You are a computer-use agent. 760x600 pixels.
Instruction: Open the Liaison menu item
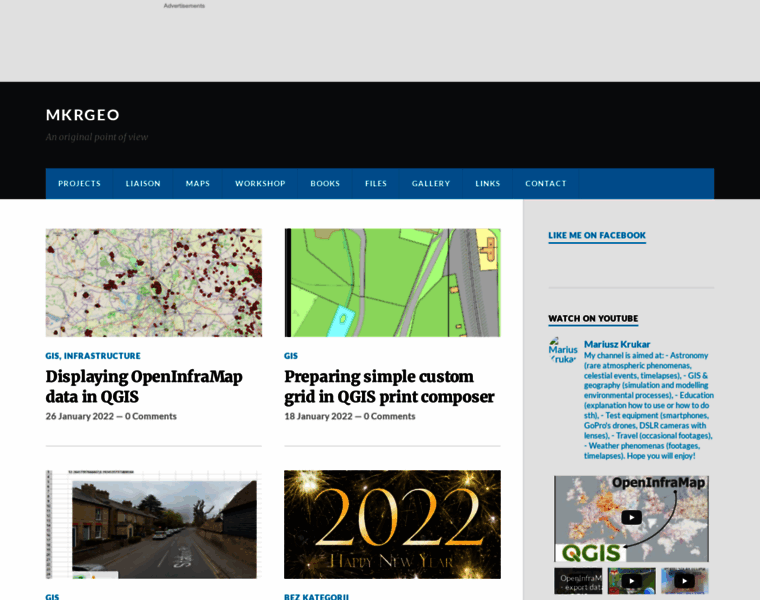pyautogui.click(x=143, y=184)
